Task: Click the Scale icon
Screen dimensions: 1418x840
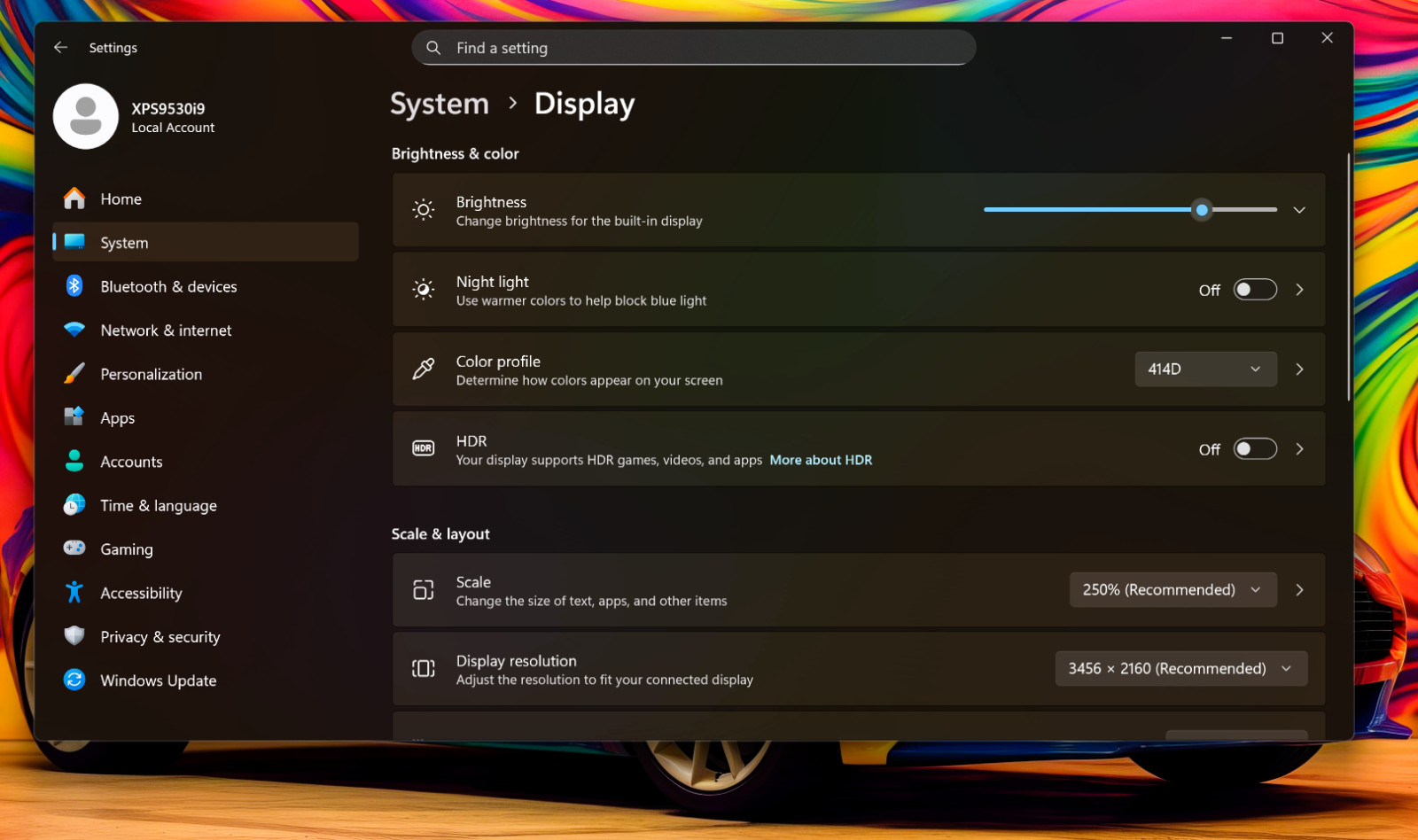Action: pos(424,590)
